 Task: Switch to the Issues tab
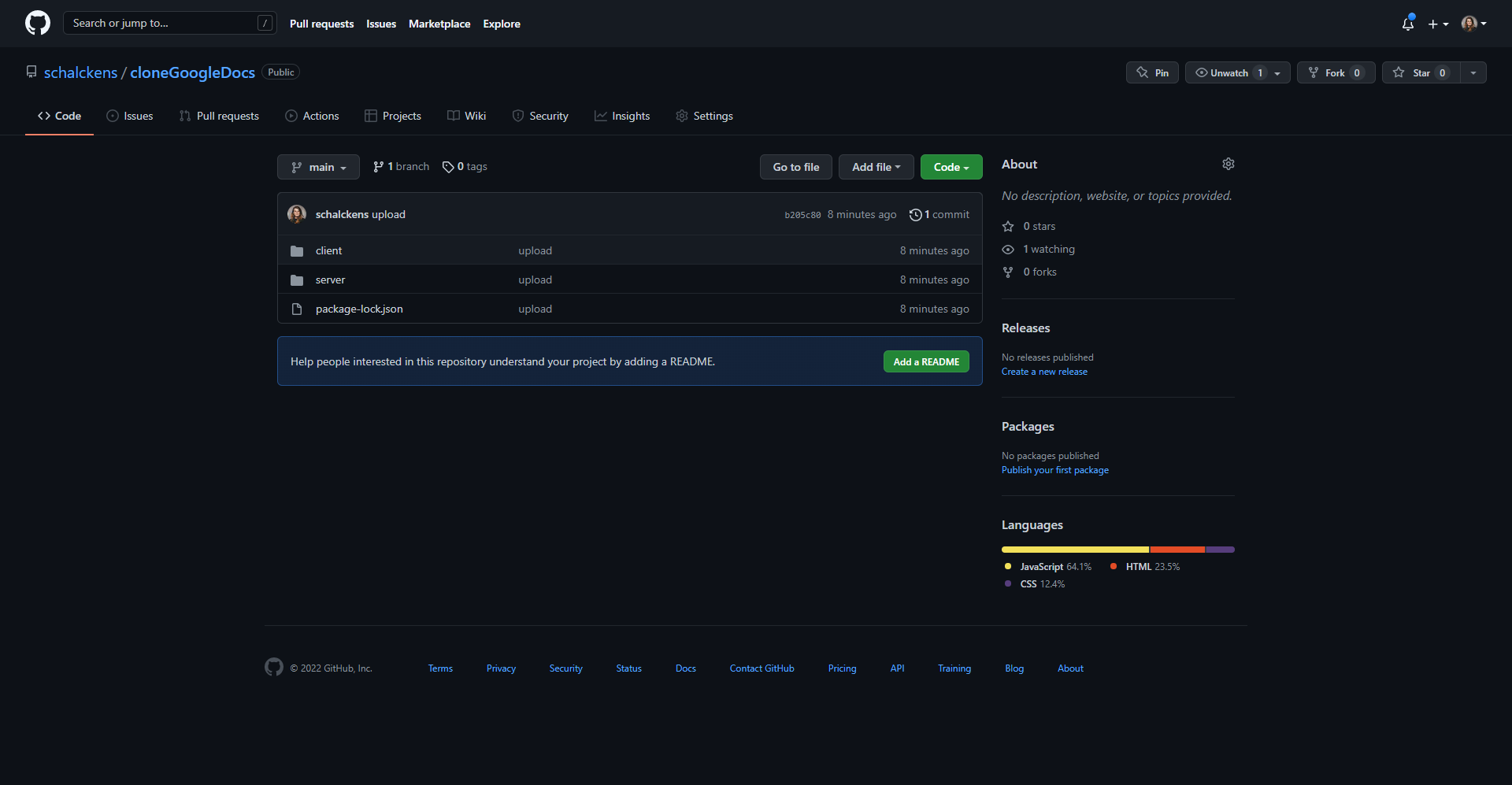[130, 116]
